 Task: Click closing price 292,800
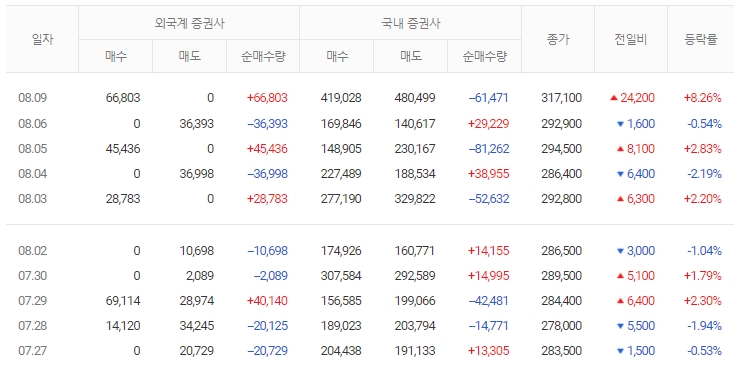(561, 199)
